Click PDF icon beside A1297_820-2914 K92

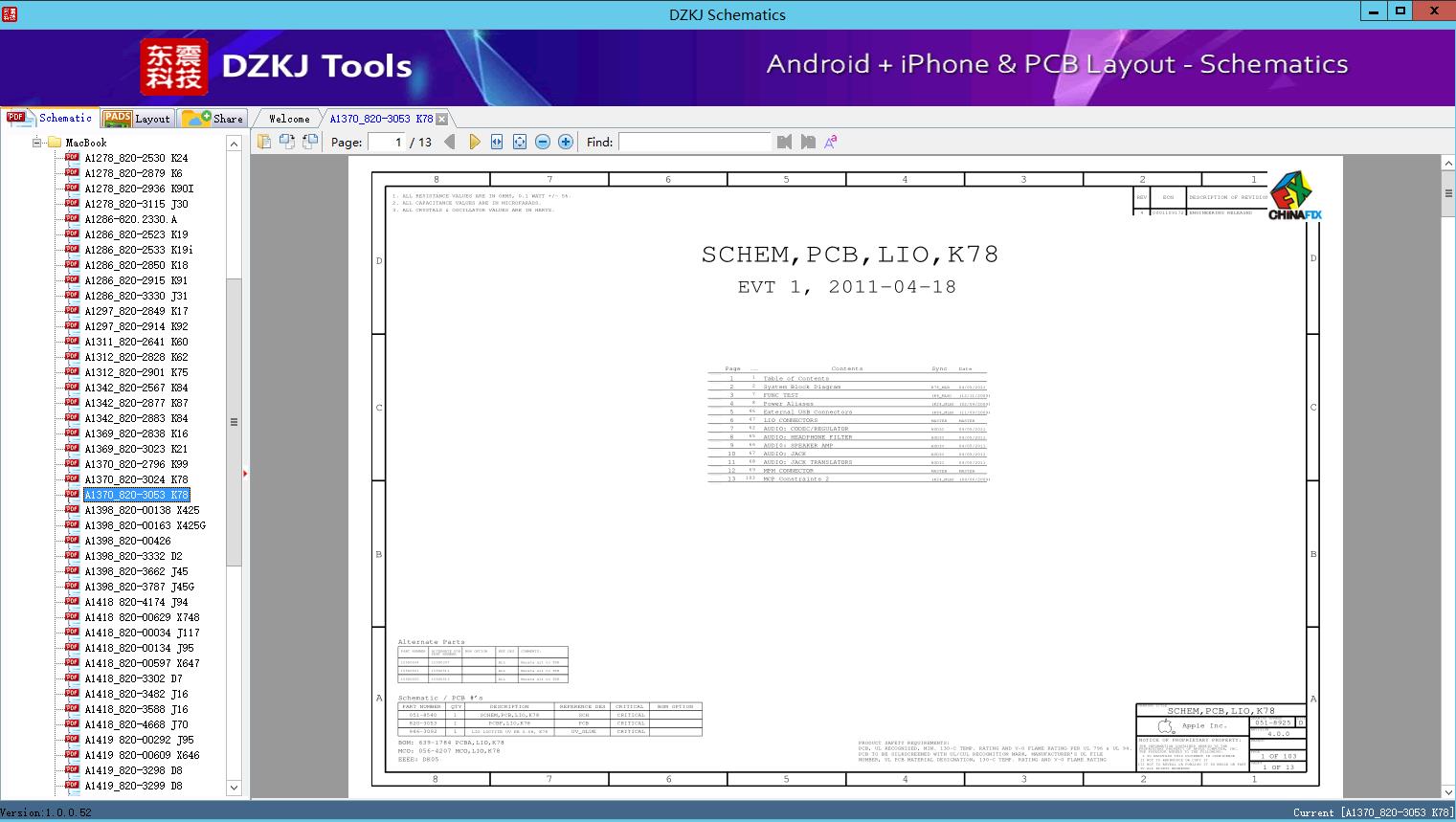(72, 325)
